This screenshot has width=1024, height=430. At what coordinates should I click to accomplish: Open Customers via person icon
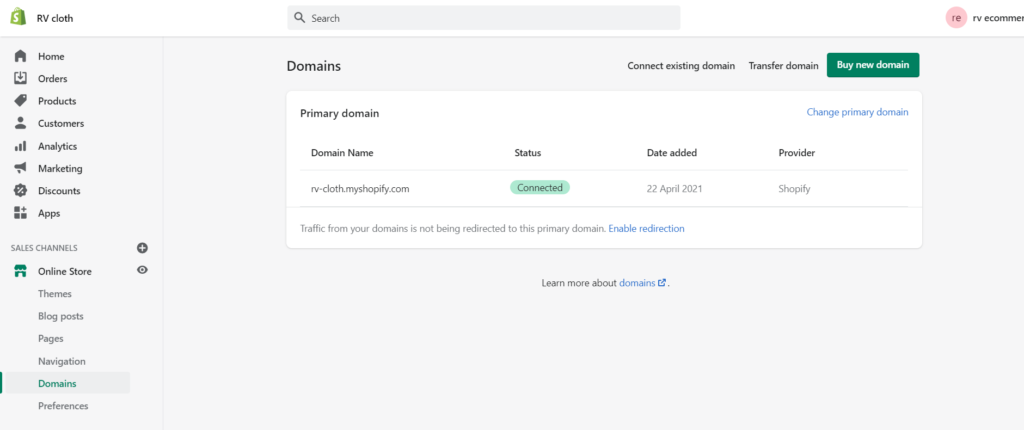(x=20, y=123)
